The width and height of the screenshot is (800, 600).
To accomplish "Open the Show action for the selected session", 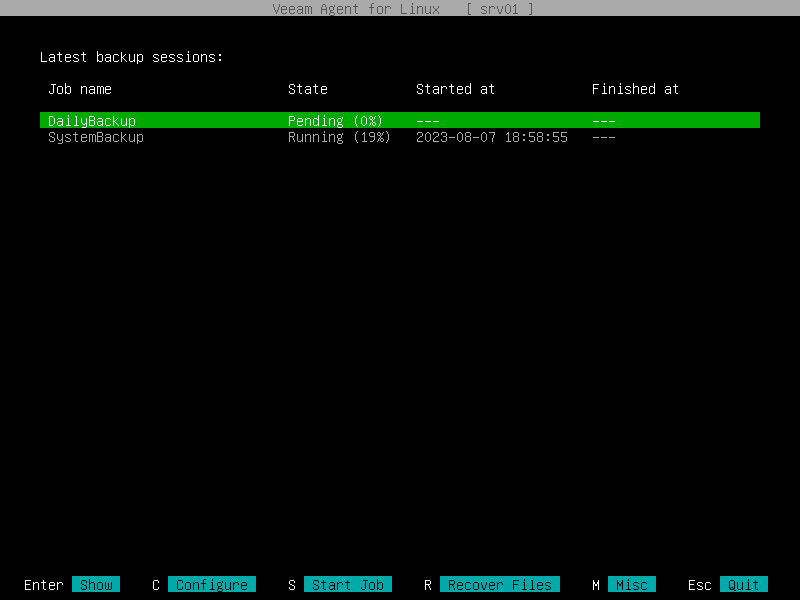I will [x=96, y=584].
